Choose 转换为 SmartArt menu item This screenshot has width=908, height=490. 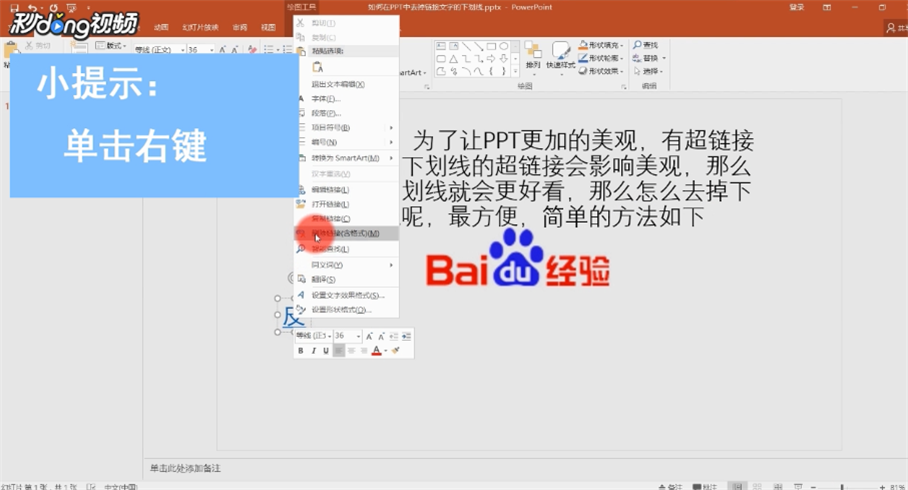pyautogui.click(x=346, y=158)
